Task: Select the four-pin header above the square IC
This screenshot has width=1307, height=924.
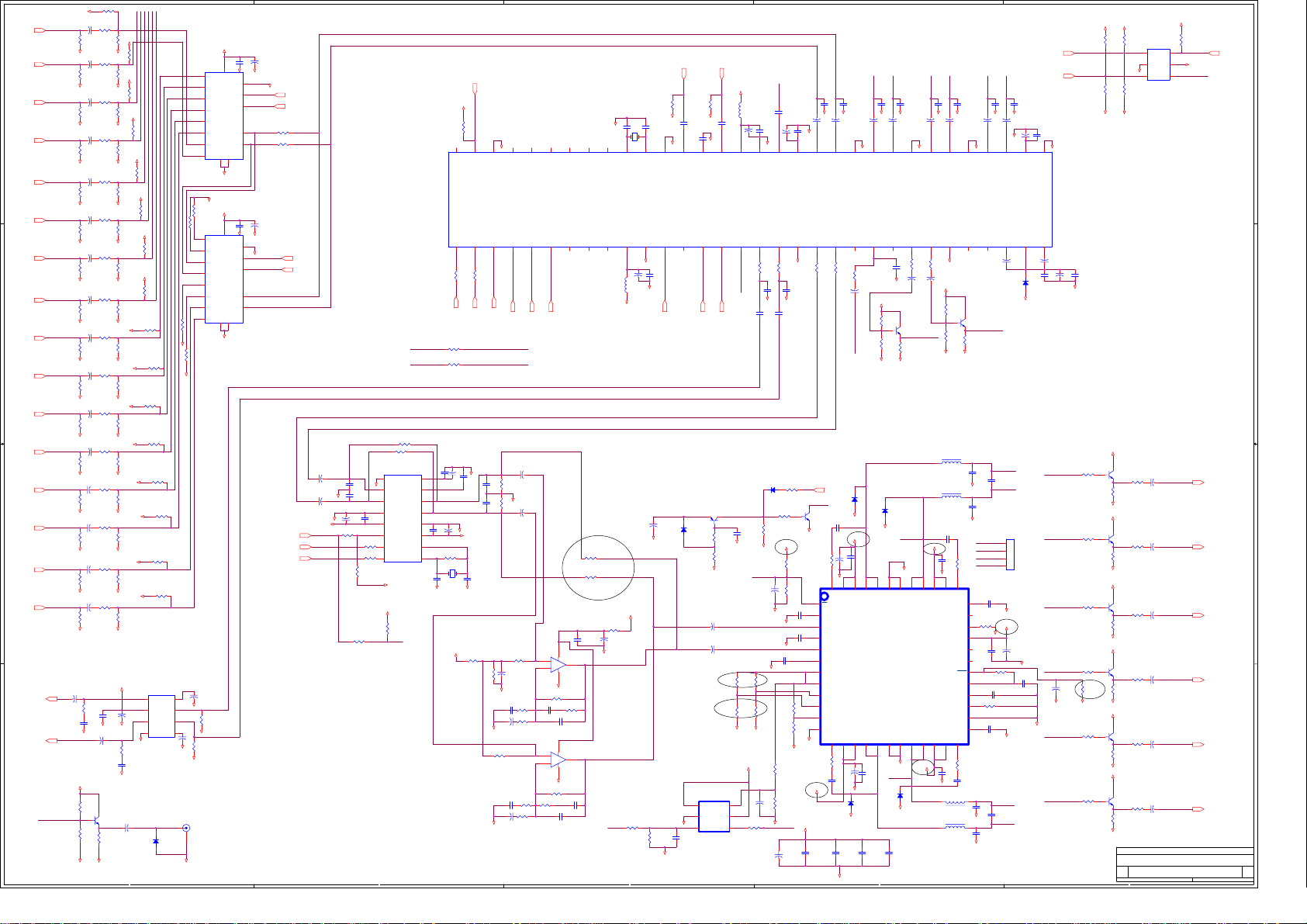Action: tap(1010, 555)
